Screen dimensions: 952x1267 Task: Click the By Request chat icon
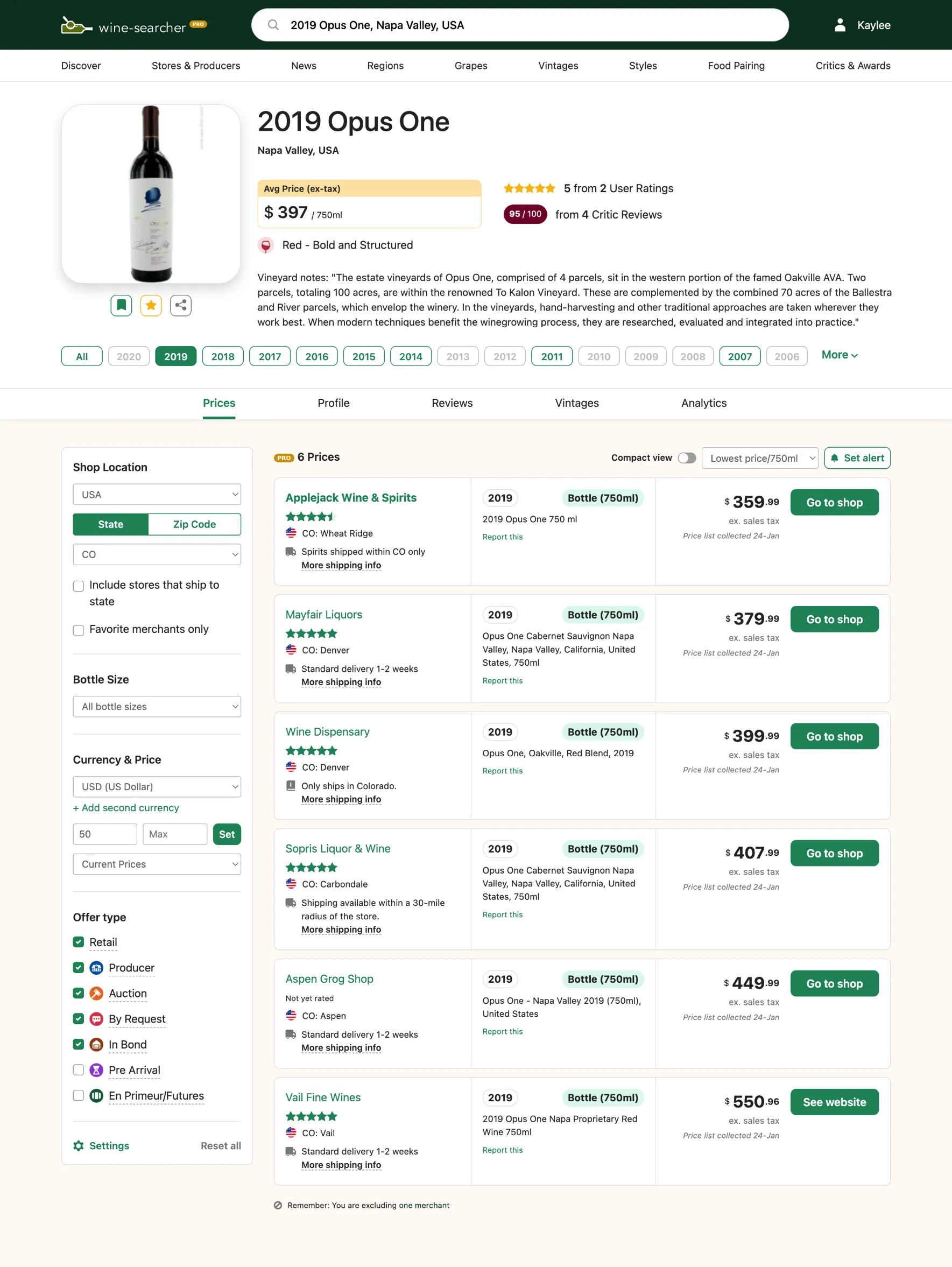tap(97, 1018)
